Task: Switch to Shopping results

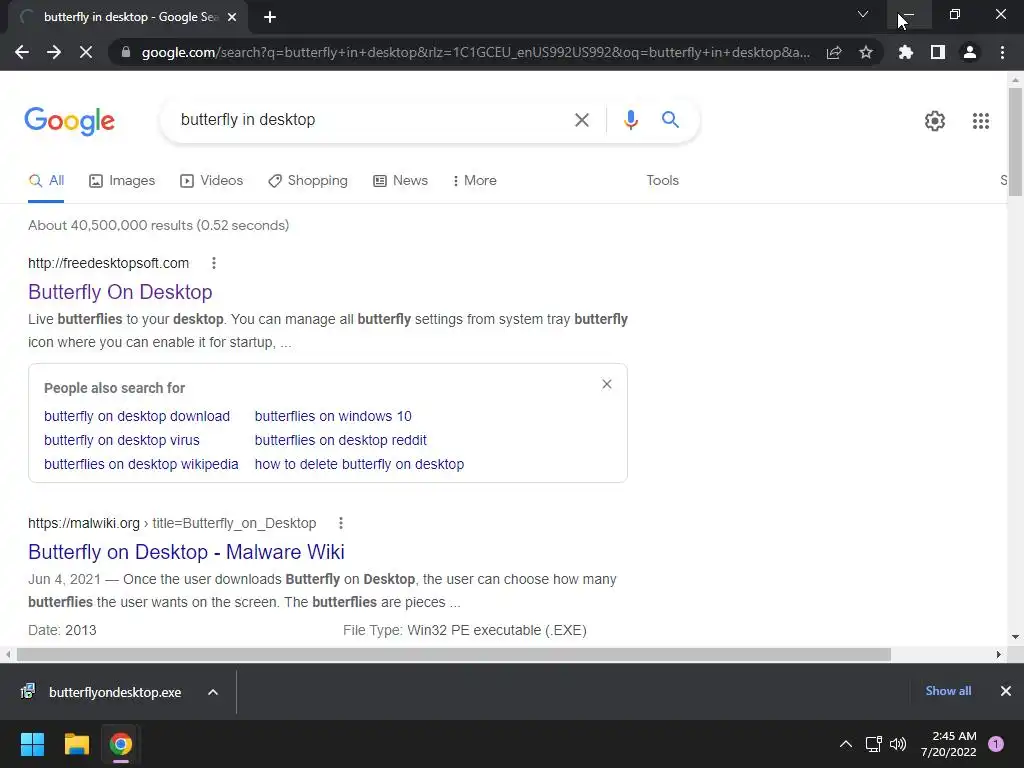Action: click(308, 181)
